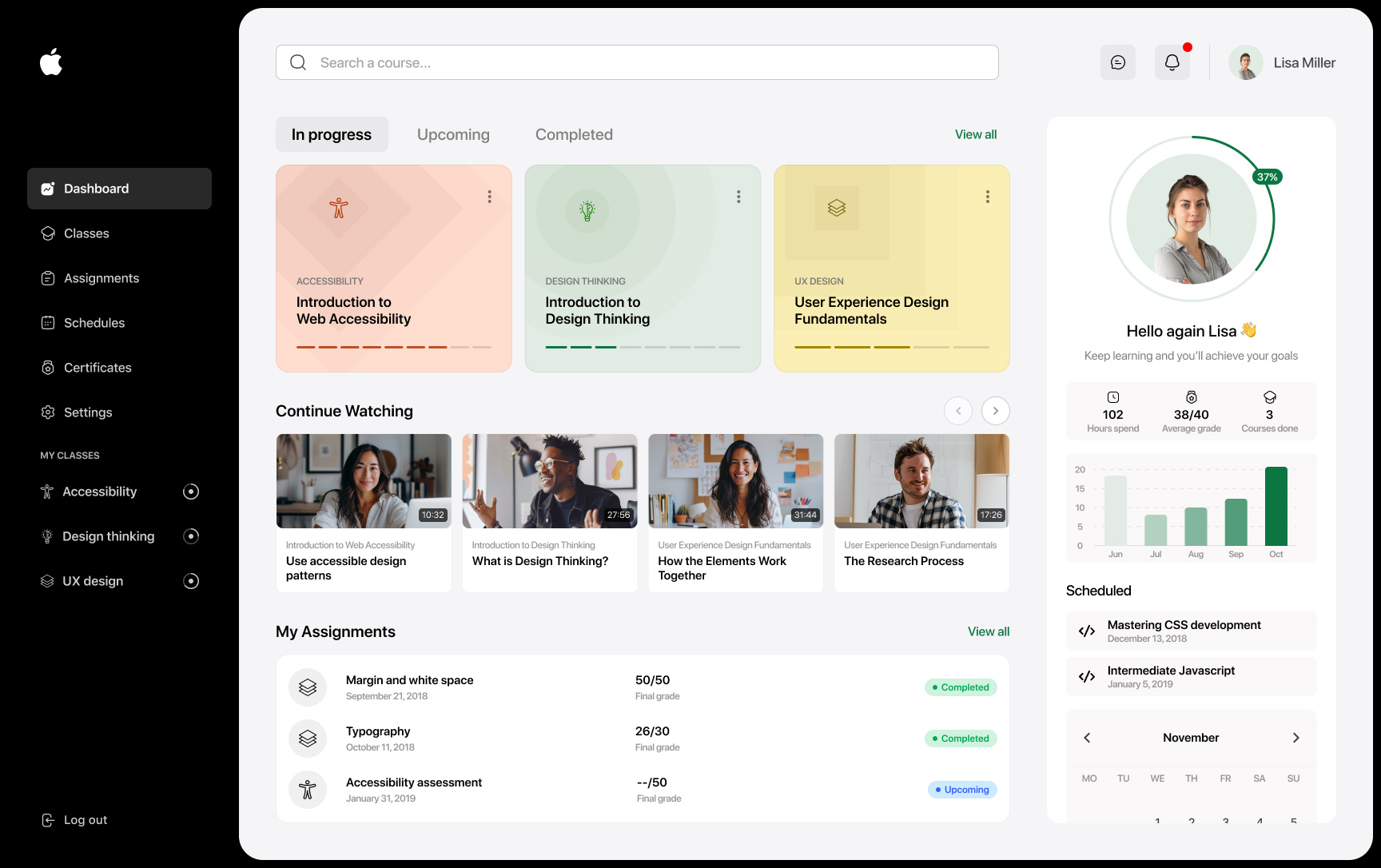Open the notifications bell

[x=1172, y=62]
